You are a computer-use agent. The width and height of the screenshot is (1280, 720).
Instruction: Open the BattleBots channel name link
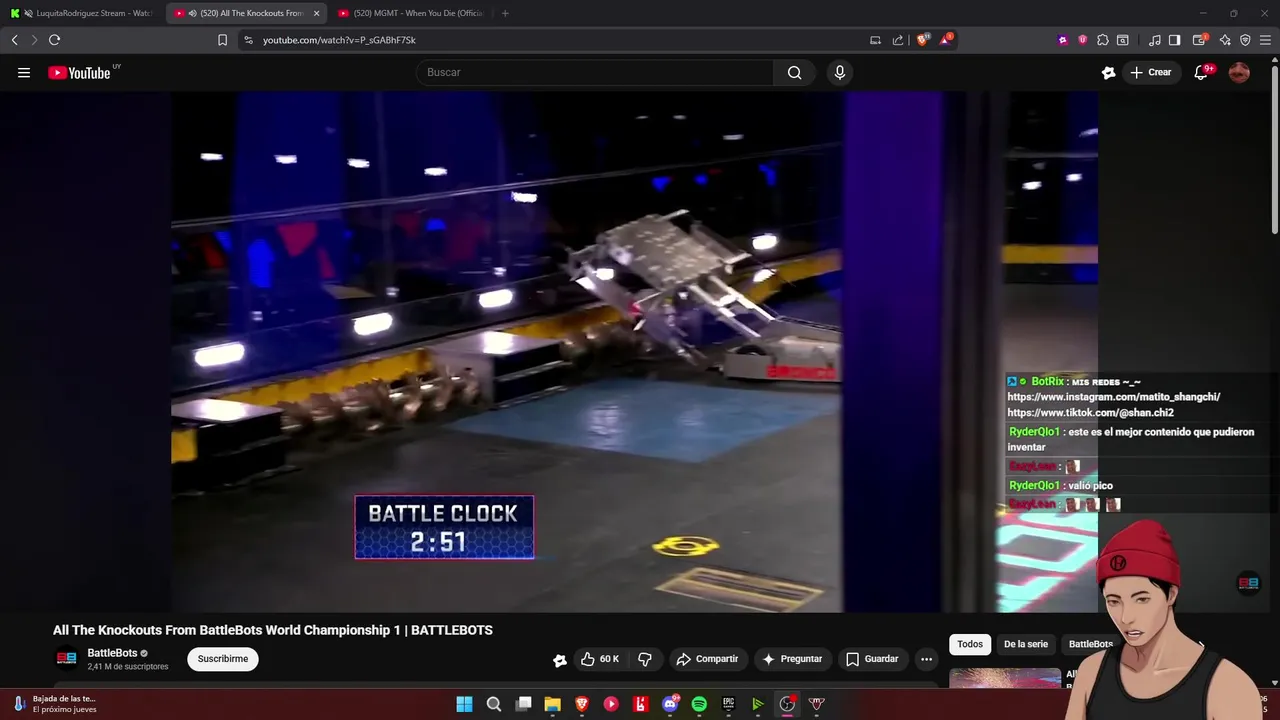coord(112,653)
